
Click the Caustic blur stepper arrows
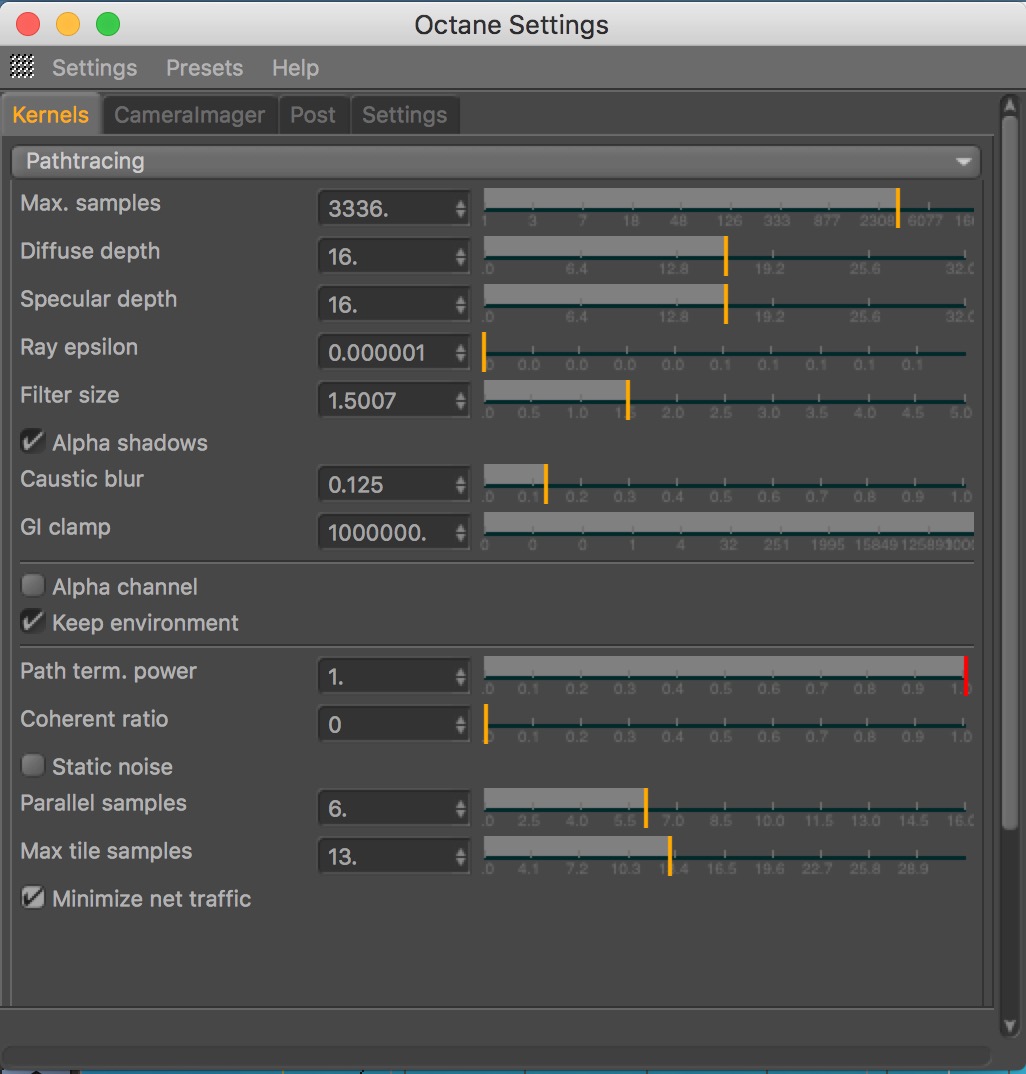[461, 484]
